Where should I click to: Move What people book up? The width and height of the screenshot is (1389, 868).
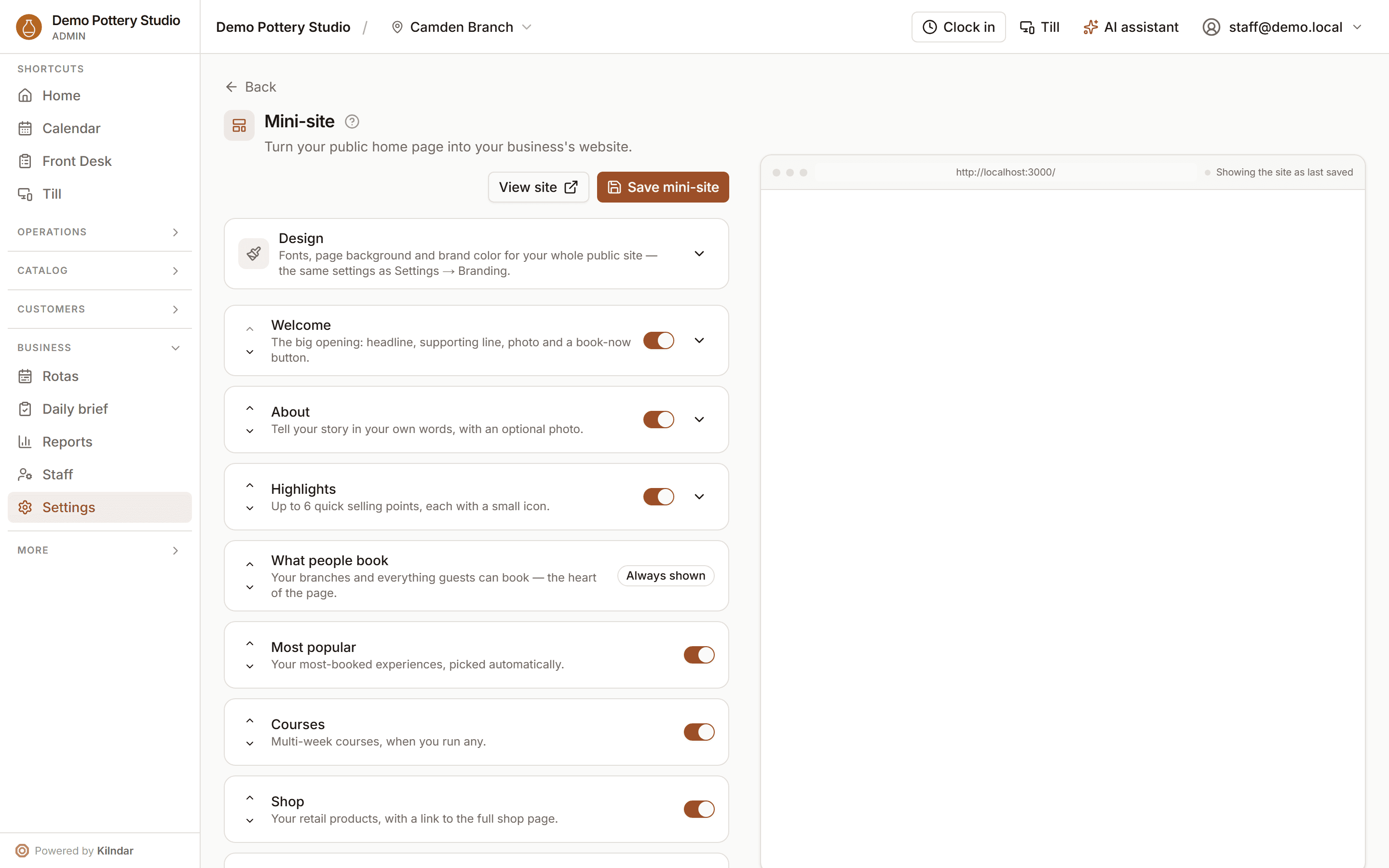click(x=250, y=564)
